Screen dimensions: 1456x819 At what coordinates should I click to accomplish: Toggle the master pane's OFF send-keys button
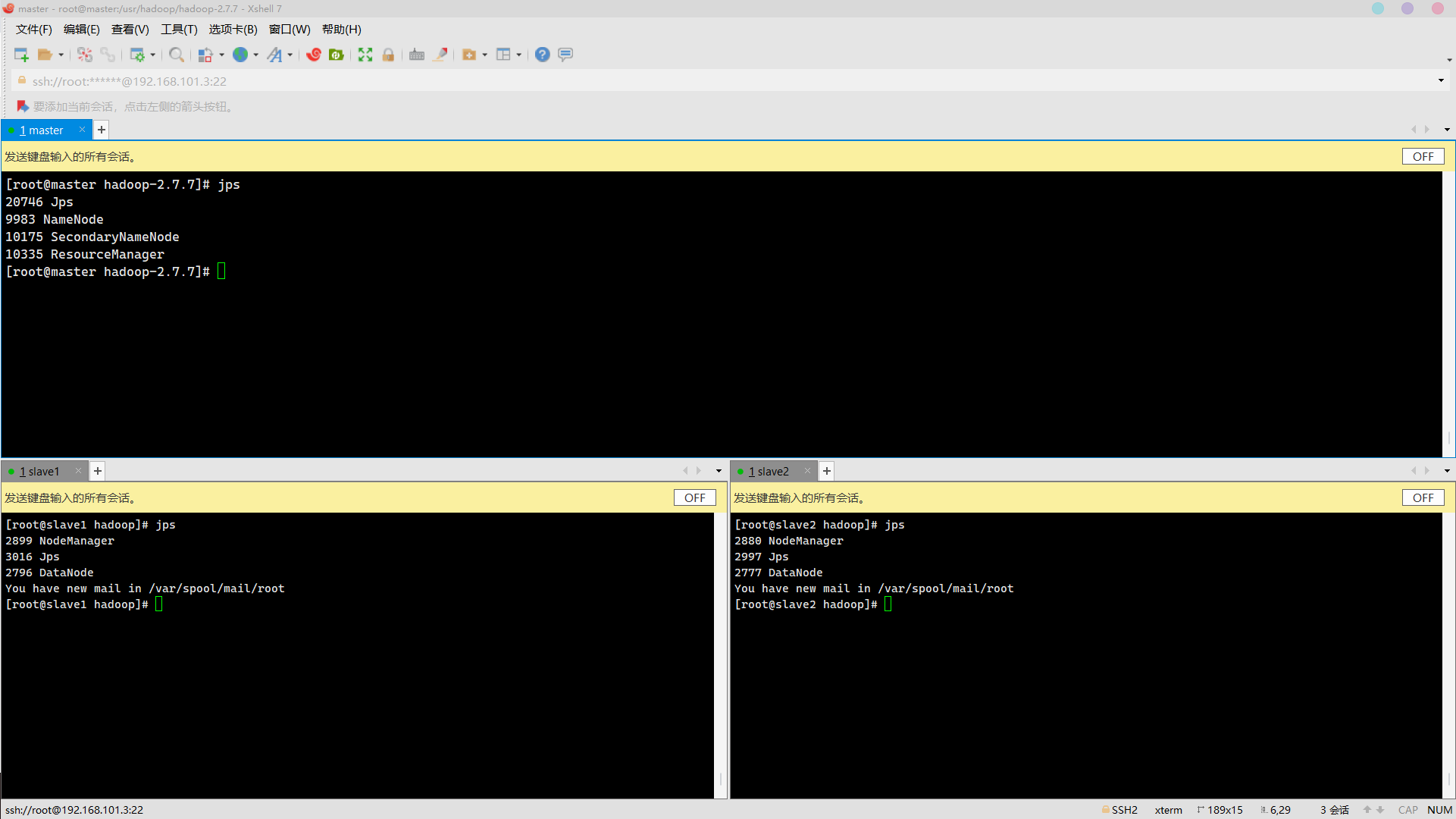1423,157
